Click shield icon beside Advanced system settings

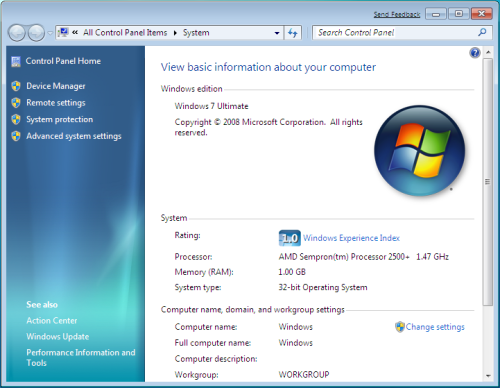[x=16, y=136]
